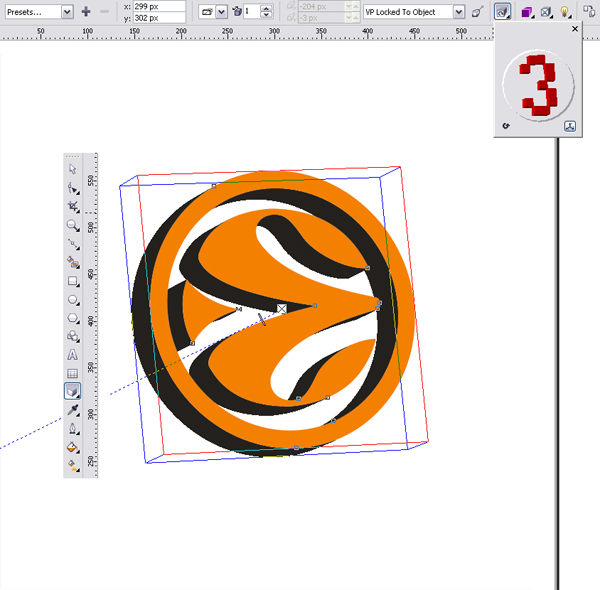Image resolution: width=600 pixels, height=590 pixels.
Task: Click the toolbox drag handle dots
Action: point(72,156)
